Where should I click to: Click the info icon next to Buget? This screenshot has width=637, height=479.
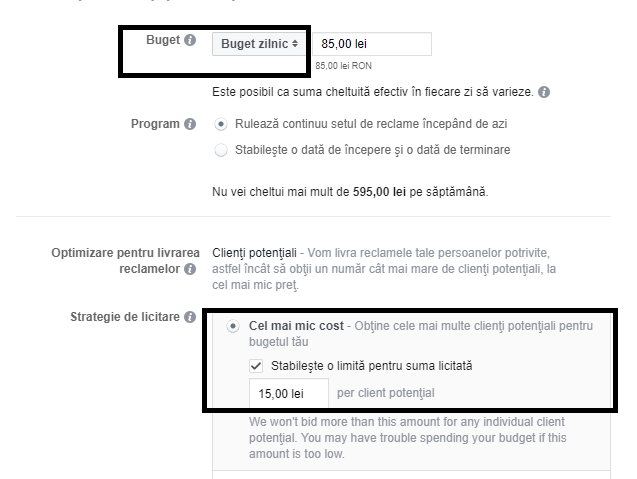point(190,41)
